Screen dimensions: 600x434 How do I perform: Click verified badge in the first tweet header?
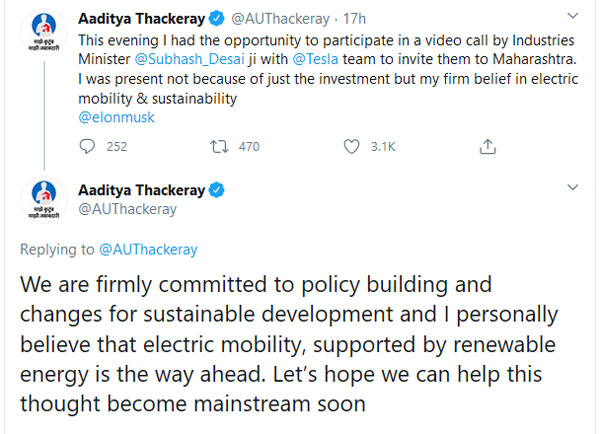click(x=216, y=18)
